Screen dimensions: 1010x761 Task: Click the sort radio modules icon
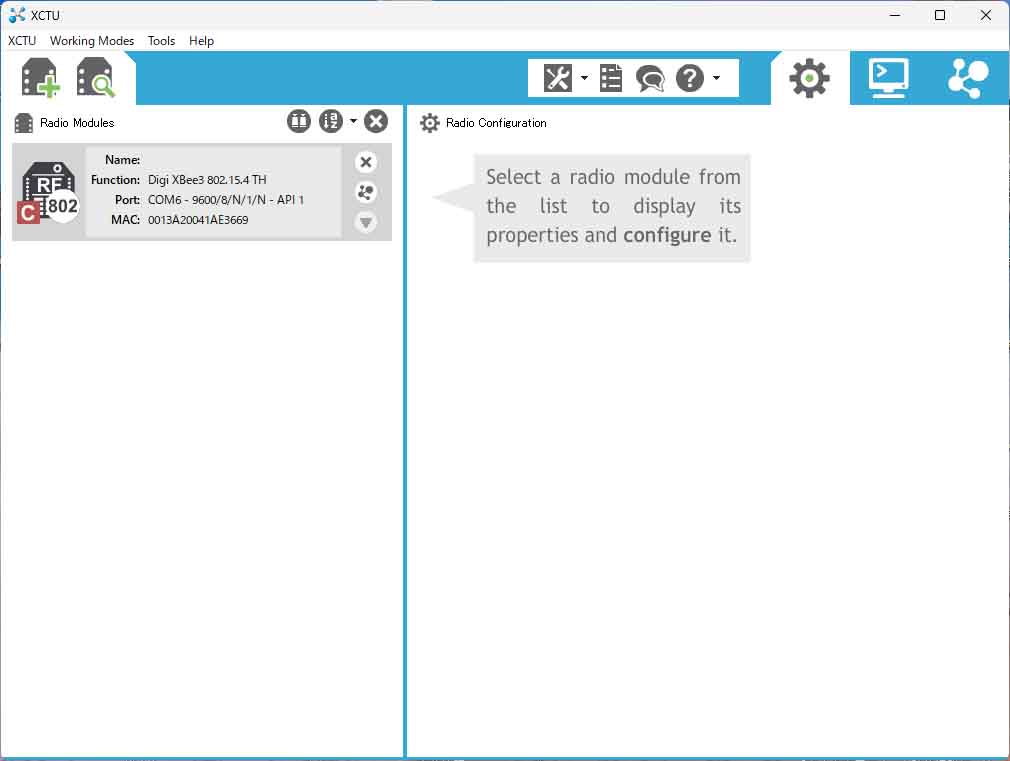tap(331, 121)
